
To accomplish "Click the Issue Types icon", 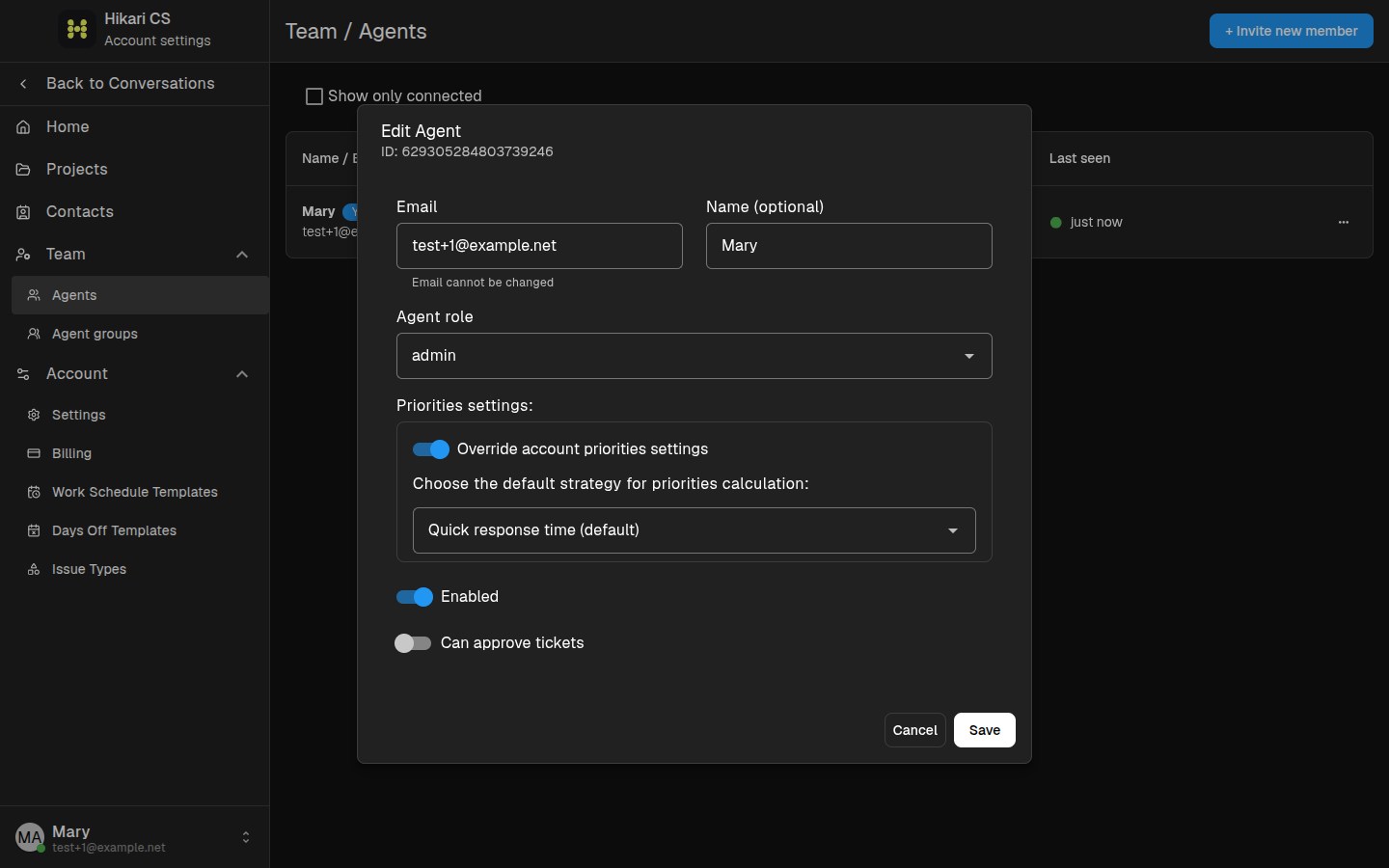I will click(34, 569).
